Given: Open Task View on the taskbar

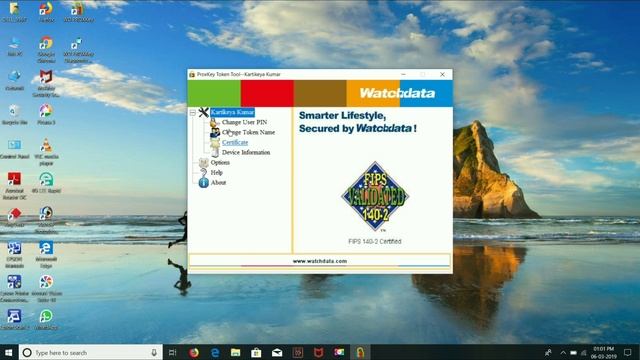Looking at the screenshot, I should coord(173,352).
